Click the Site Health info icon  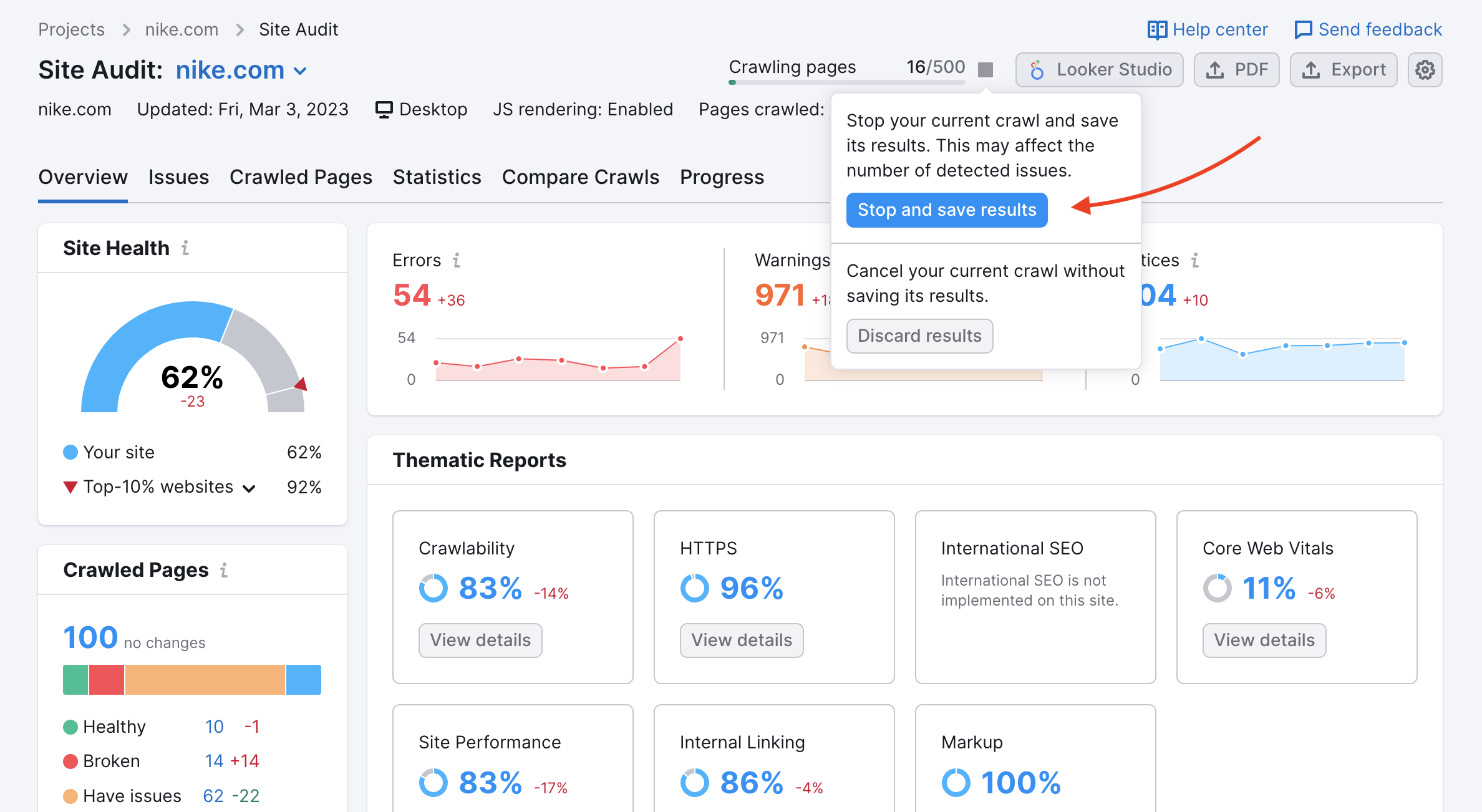coord(185,248)
